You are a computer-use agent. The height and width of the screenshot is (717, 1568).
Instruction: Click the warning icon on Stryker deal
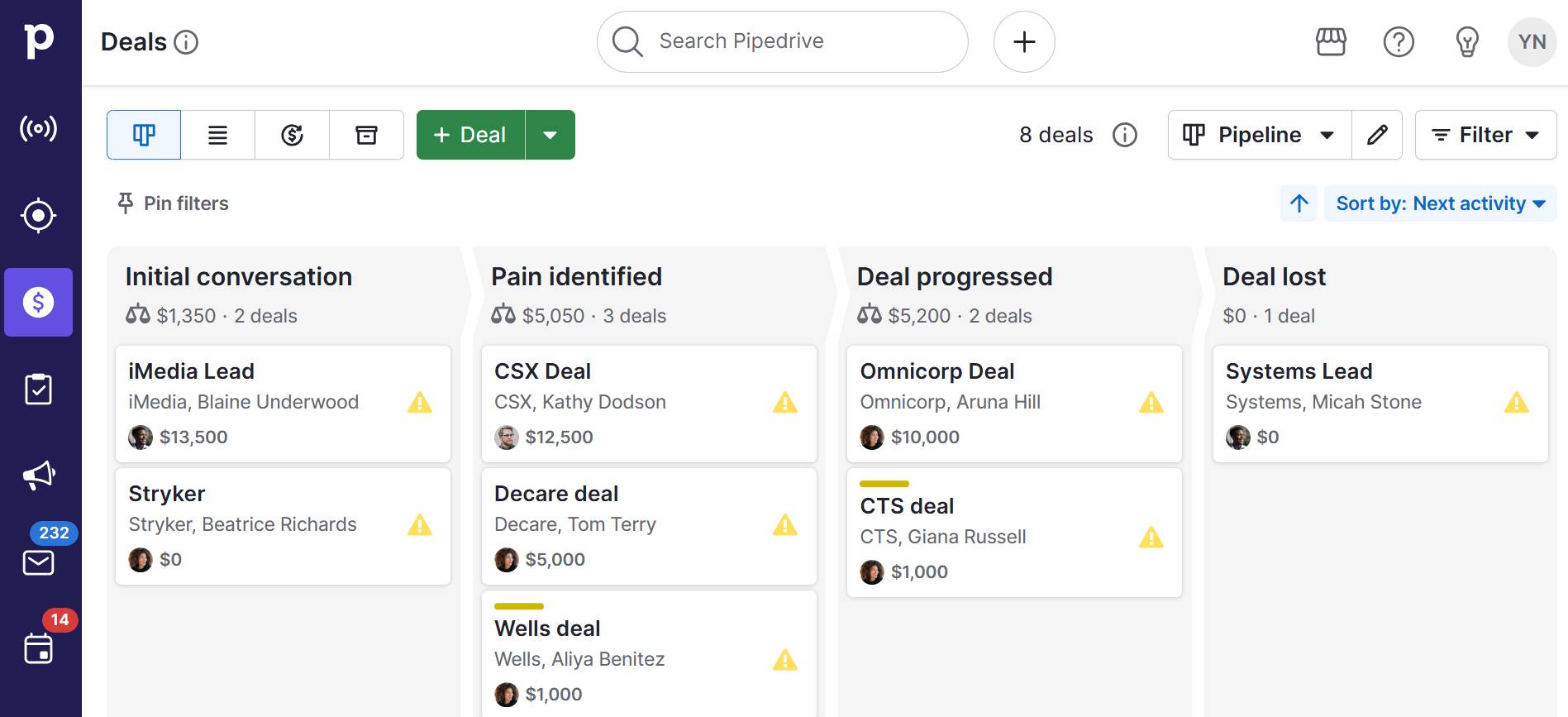[x=420, y=525]
